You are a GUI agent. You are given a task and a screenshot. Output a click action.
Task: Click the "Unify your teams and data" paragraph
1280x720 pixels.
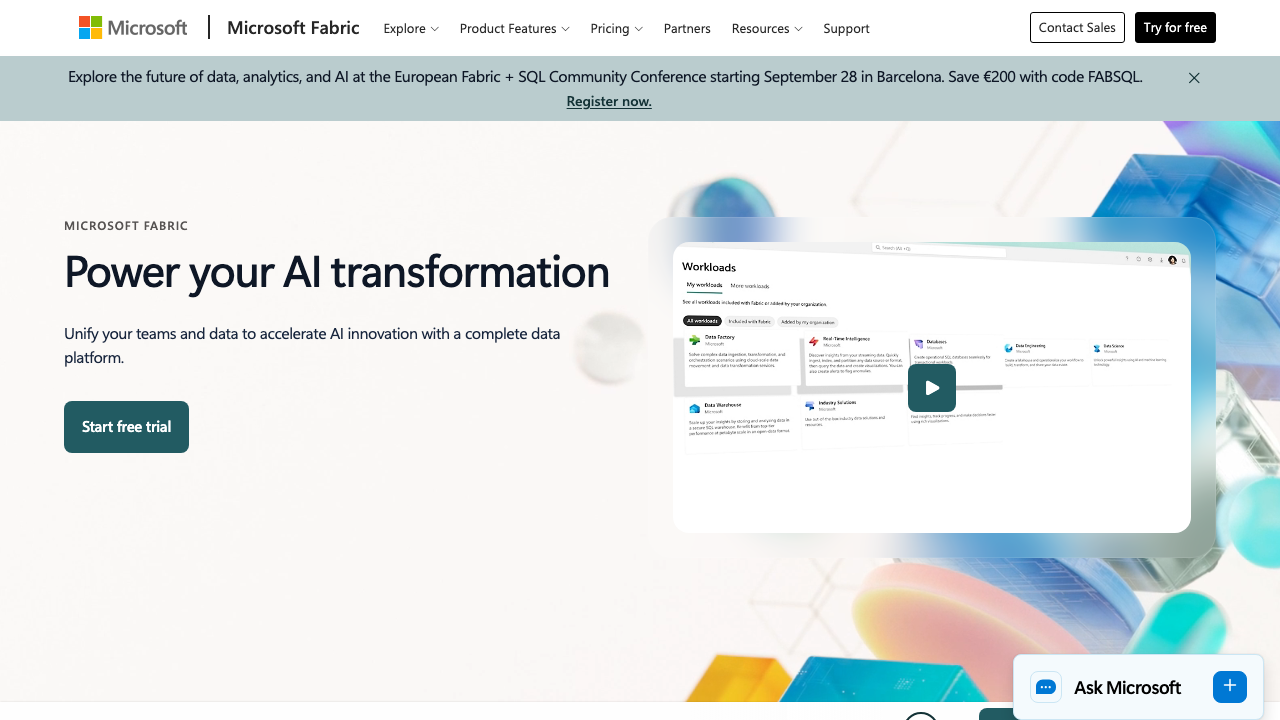pyautogui.click(x=312, y=345)
